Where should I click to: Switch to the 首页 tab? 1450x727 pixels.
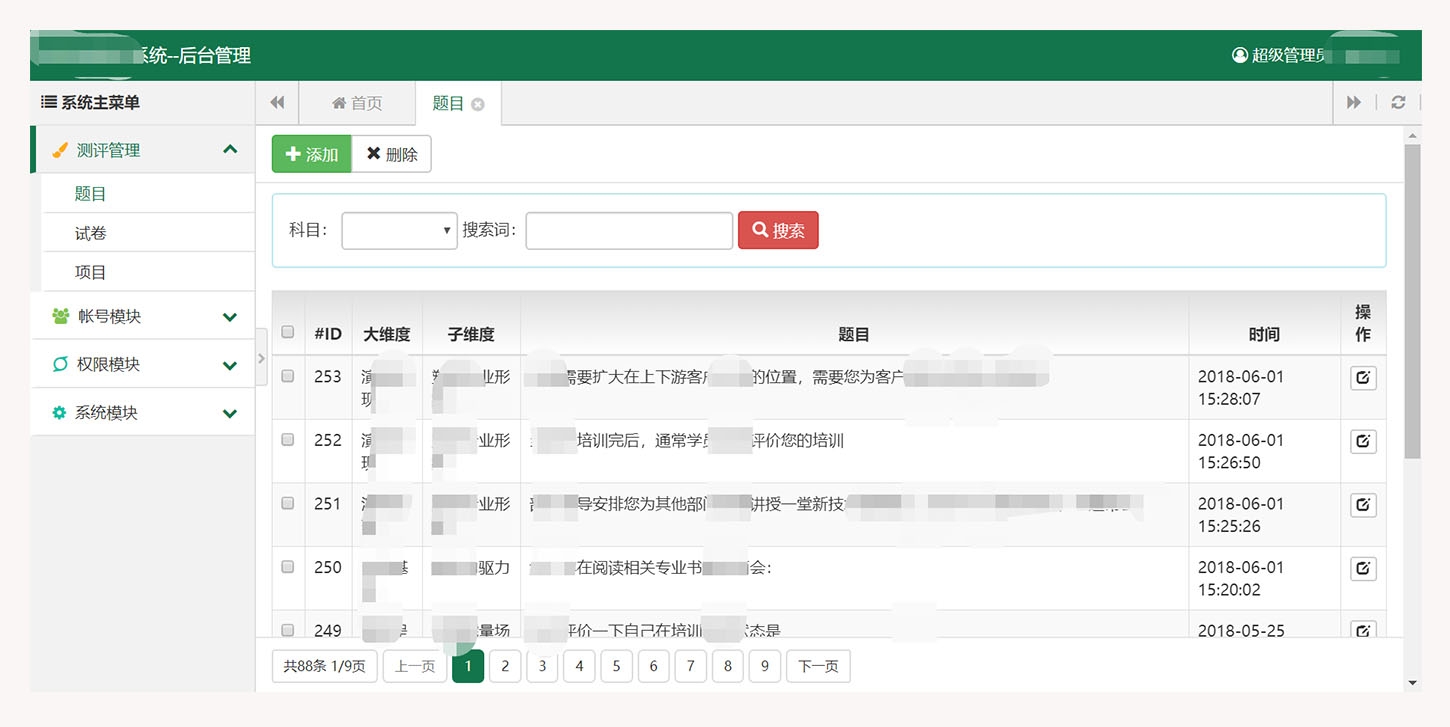click(x=357, y=103)
